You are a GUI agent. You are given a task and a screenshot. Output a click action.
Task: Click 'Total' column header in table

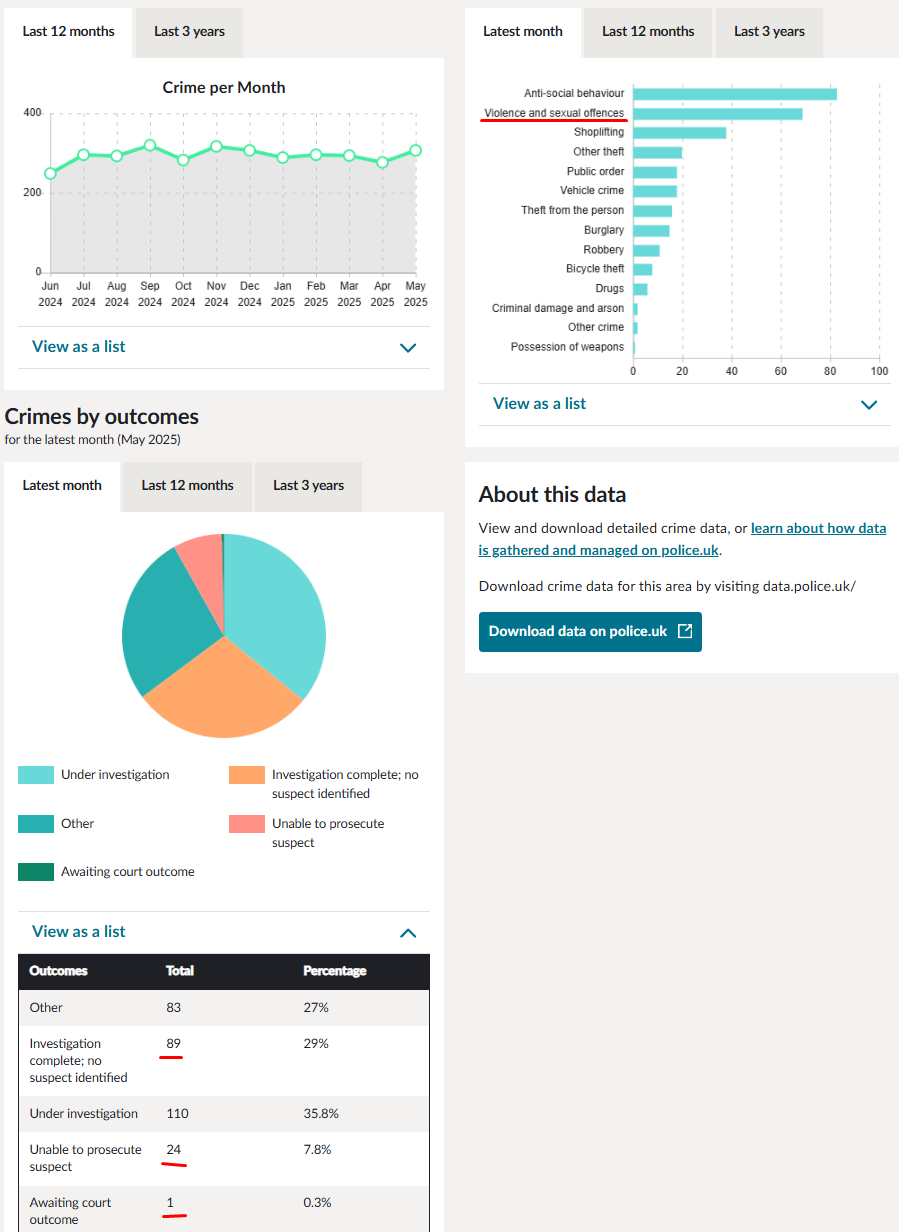180,971
